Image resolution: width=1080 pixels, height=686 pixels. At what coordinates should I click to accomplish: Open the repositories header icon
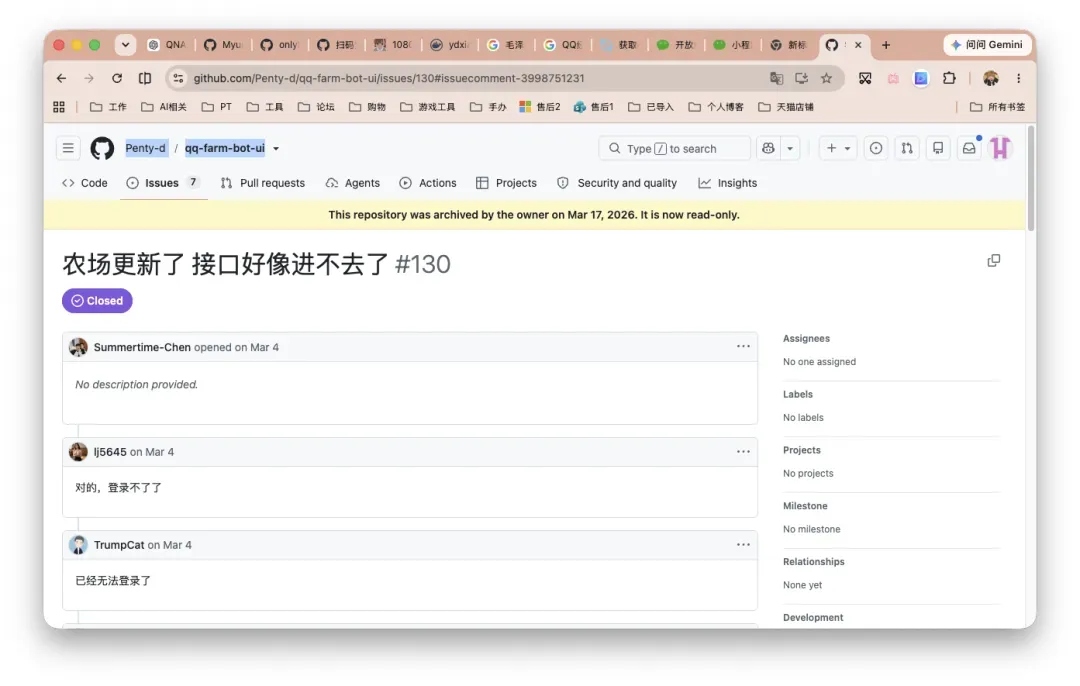[937, 148]
